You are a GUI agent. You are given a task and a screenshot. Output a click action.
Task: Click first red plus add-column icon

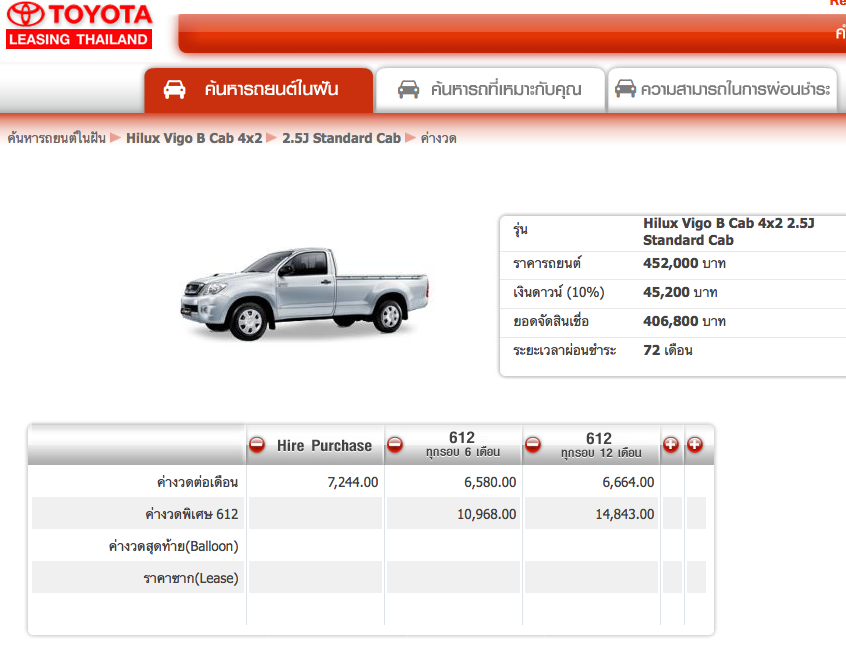click(671, 445)
